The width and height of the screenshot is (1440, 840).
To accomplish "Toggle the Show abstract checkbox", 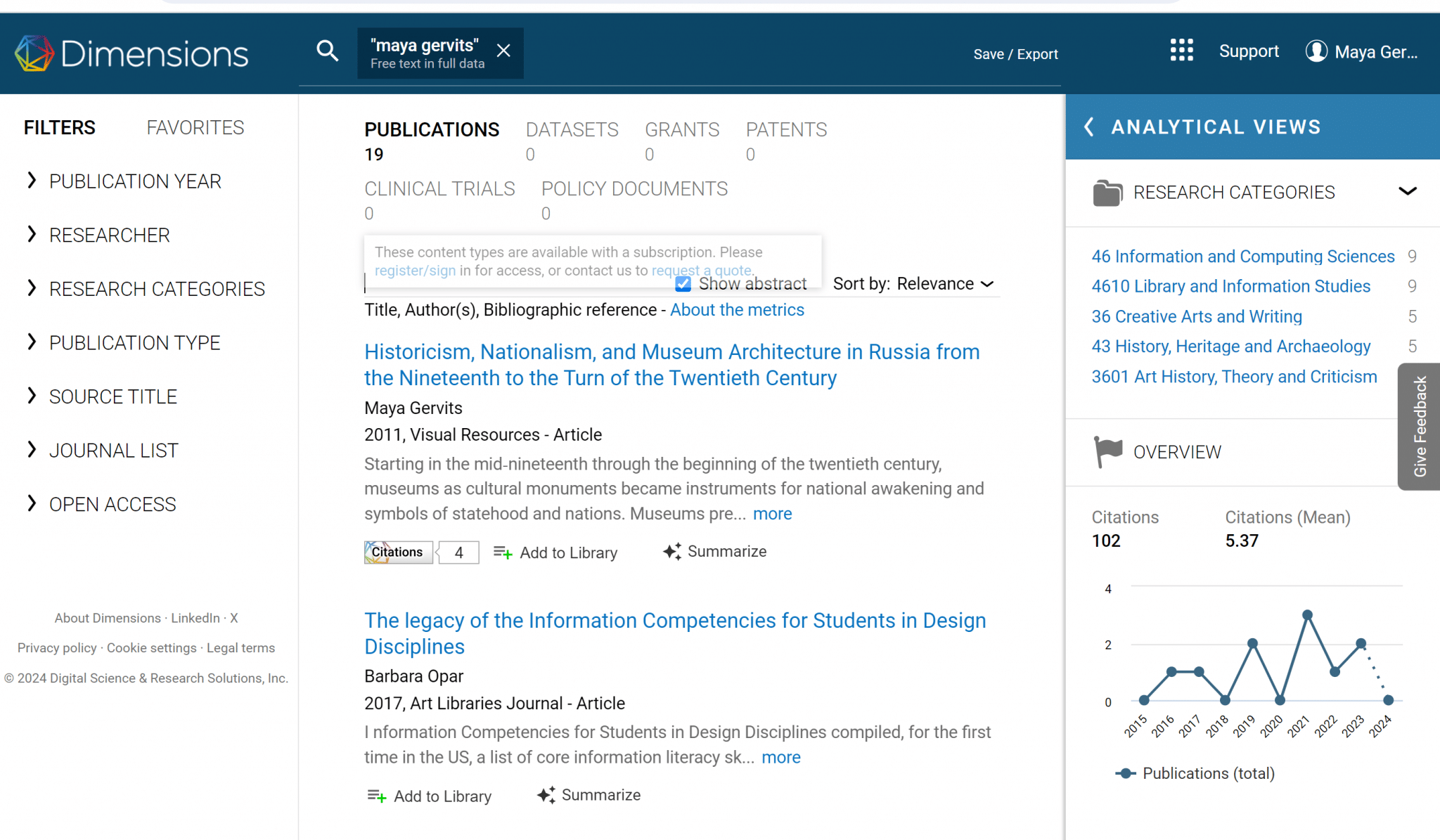I will [683, 284].
